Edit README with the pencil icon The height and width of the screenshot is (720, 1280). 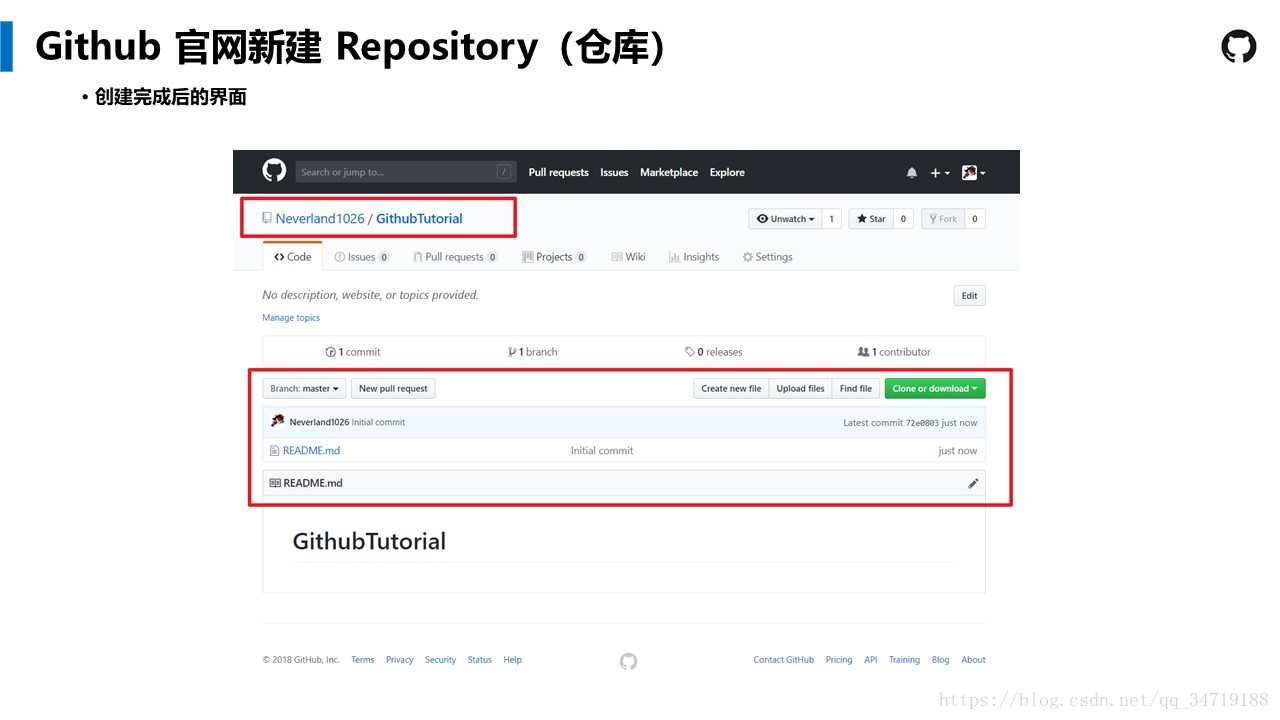coord(973,483)
